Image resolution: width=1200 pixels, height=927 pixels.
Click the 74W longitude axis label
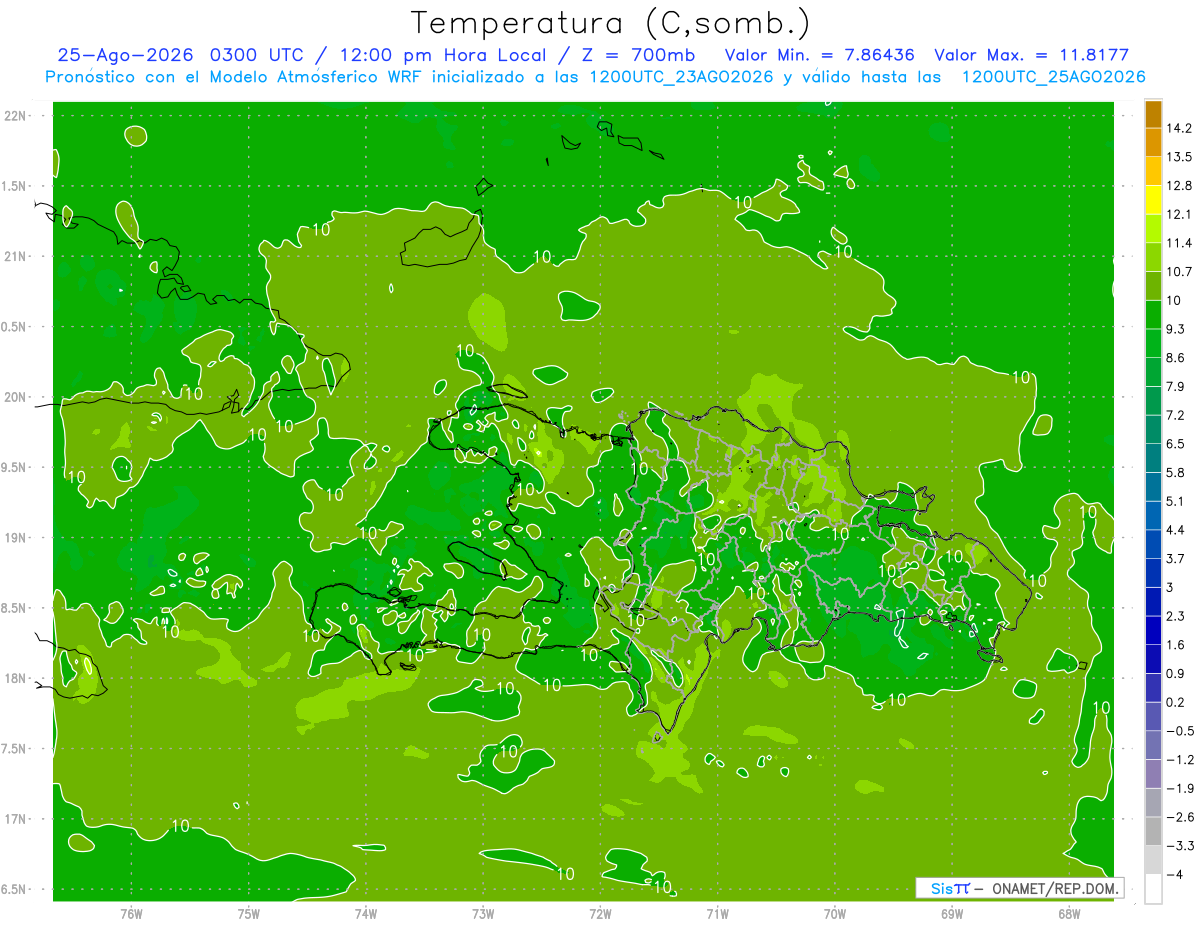click(x=366, y=914)
